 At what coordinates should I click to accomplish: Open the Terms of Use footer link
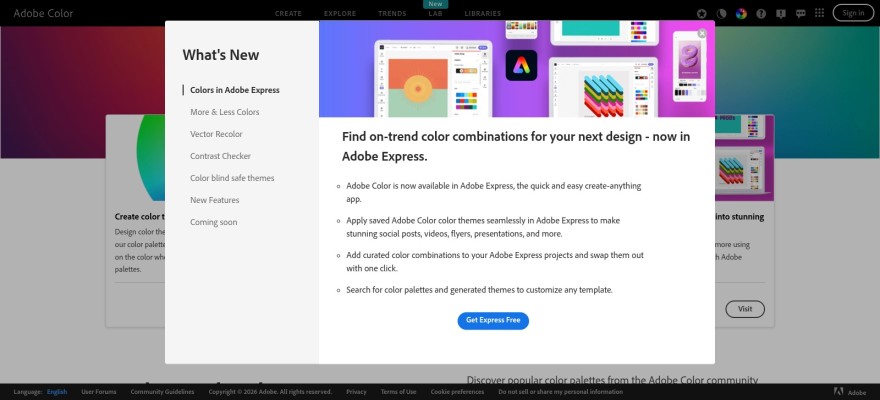click(x=398, y=392)
